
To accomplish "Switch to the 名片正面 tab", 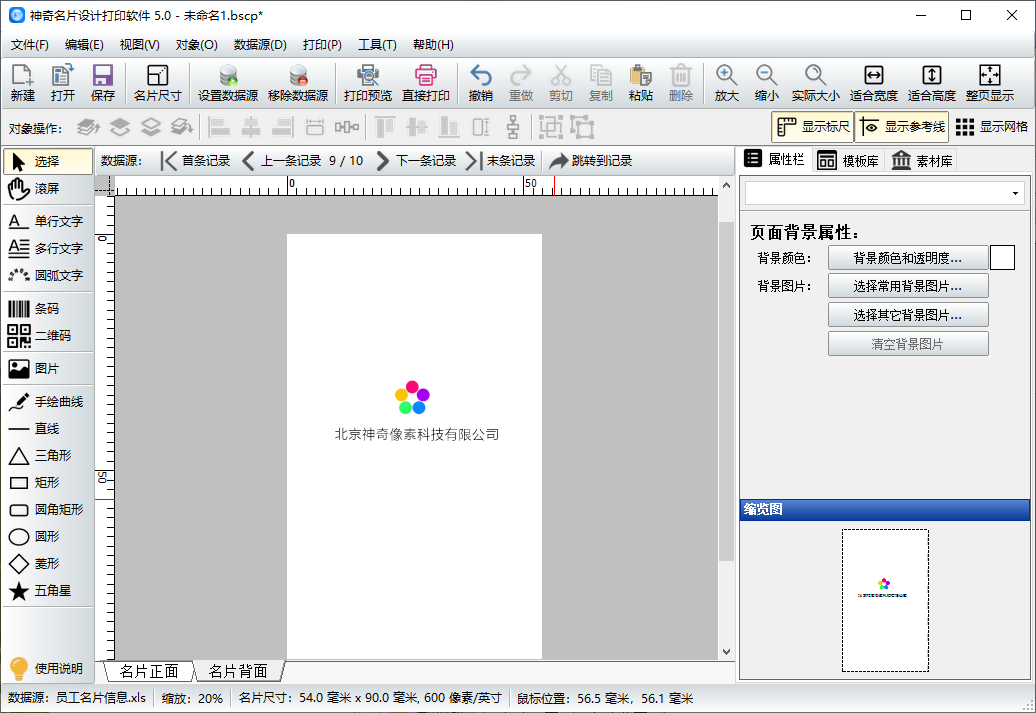I will tap(149, 671).
